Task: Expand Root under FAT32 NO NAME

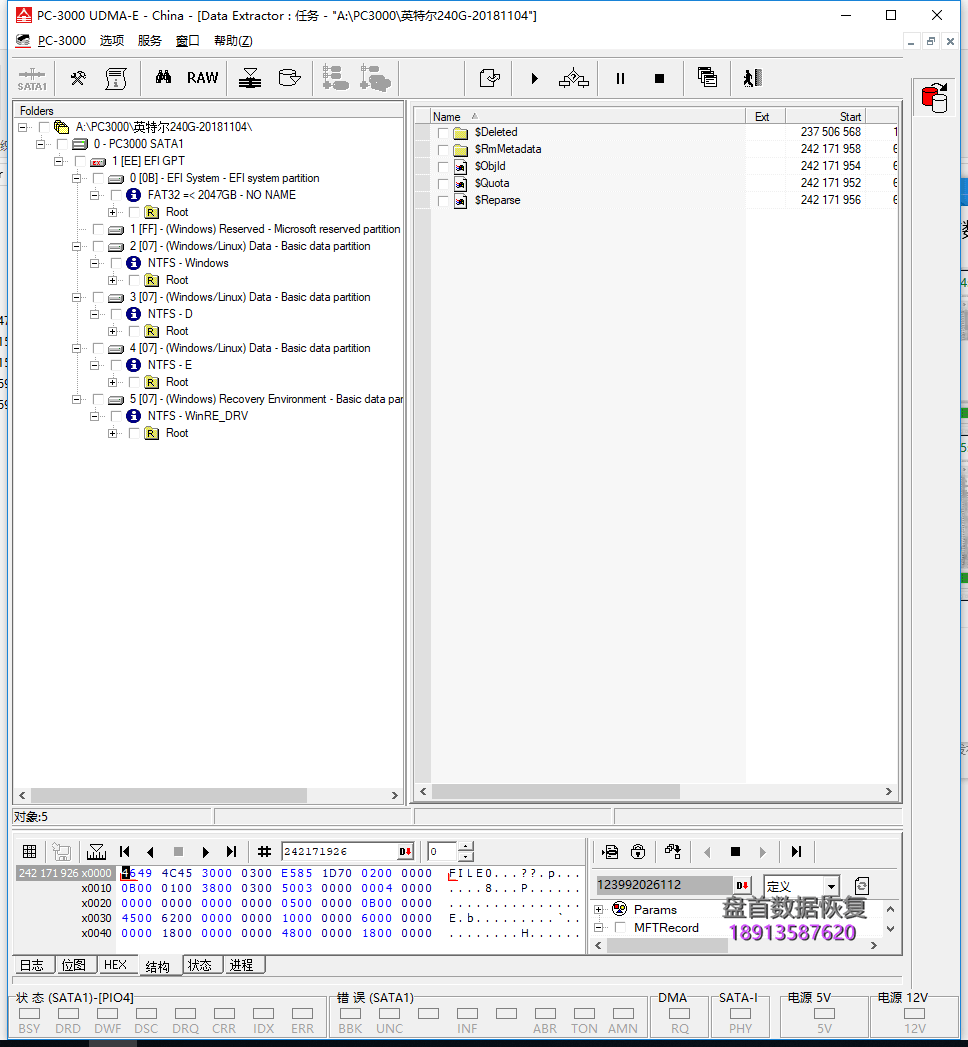Action: (x=113, y=212)
